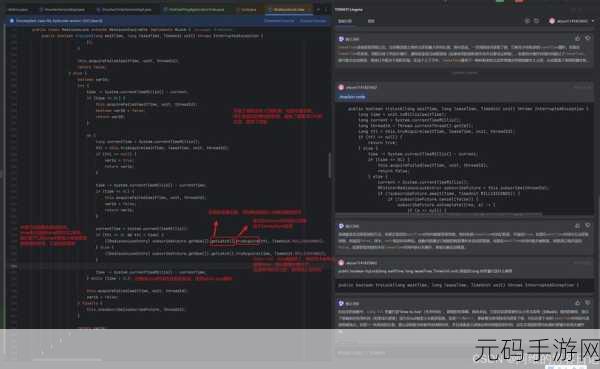Click the decompiled file info icon in banner
The height and width of the screenshot is (369, 600).
point(12,21)
